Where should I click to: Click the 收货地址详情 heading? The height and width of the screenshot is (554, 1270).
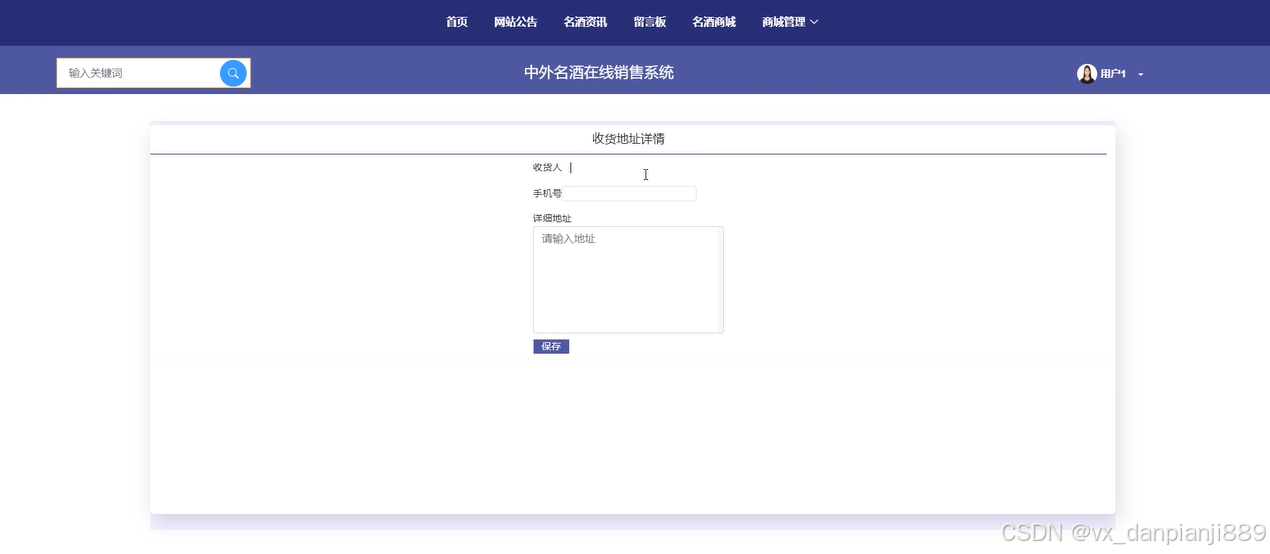pos(628,139)
